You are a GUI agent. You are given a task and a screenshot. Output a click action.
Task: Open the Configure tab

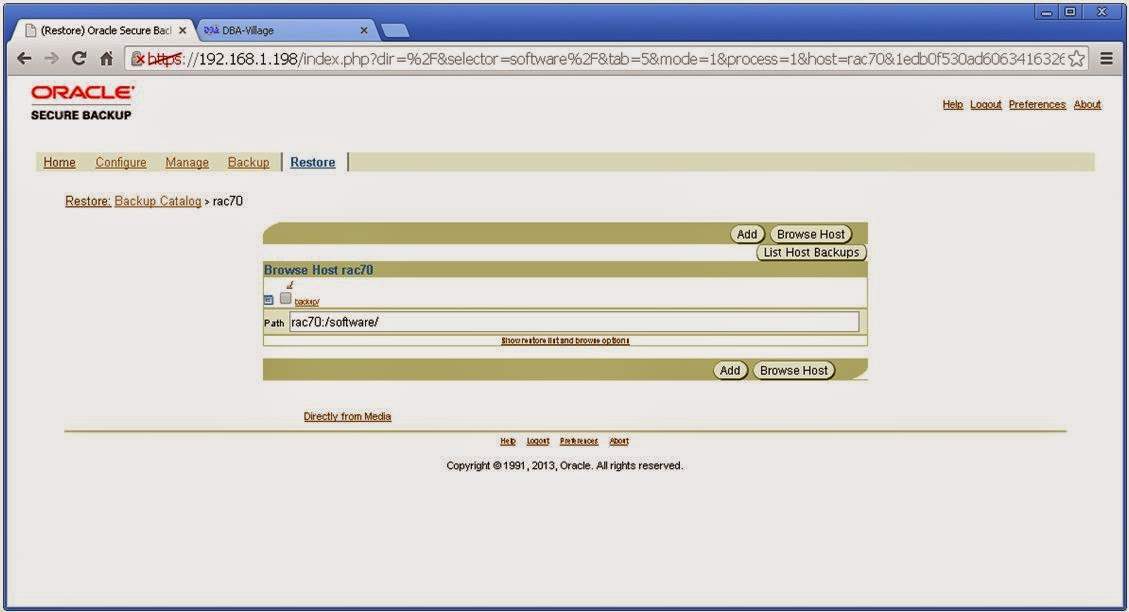121,163
